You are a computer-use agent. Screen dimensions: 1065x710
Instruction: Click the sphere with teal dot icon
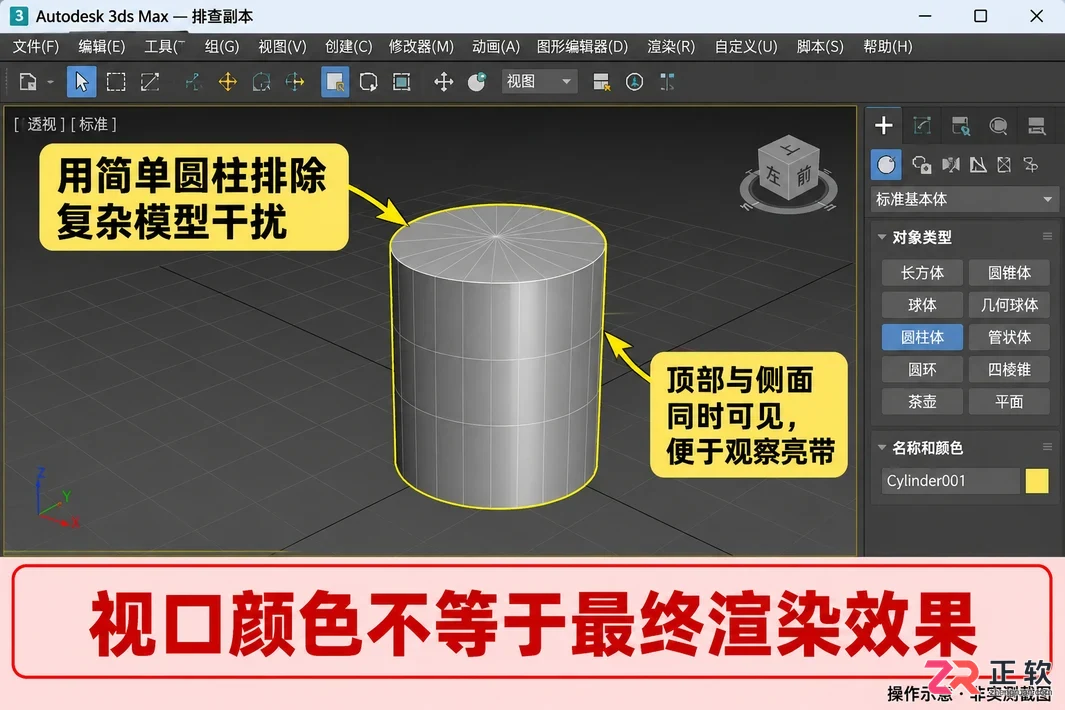[477, 82]
